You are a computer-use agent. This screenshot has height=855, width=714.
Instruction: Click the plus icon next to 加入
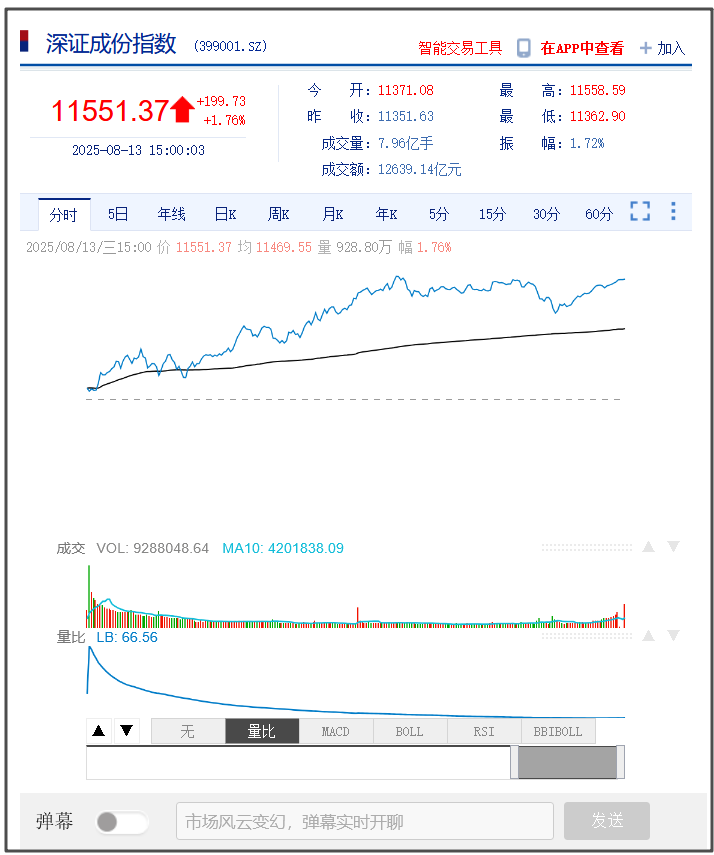pos(645,48)
